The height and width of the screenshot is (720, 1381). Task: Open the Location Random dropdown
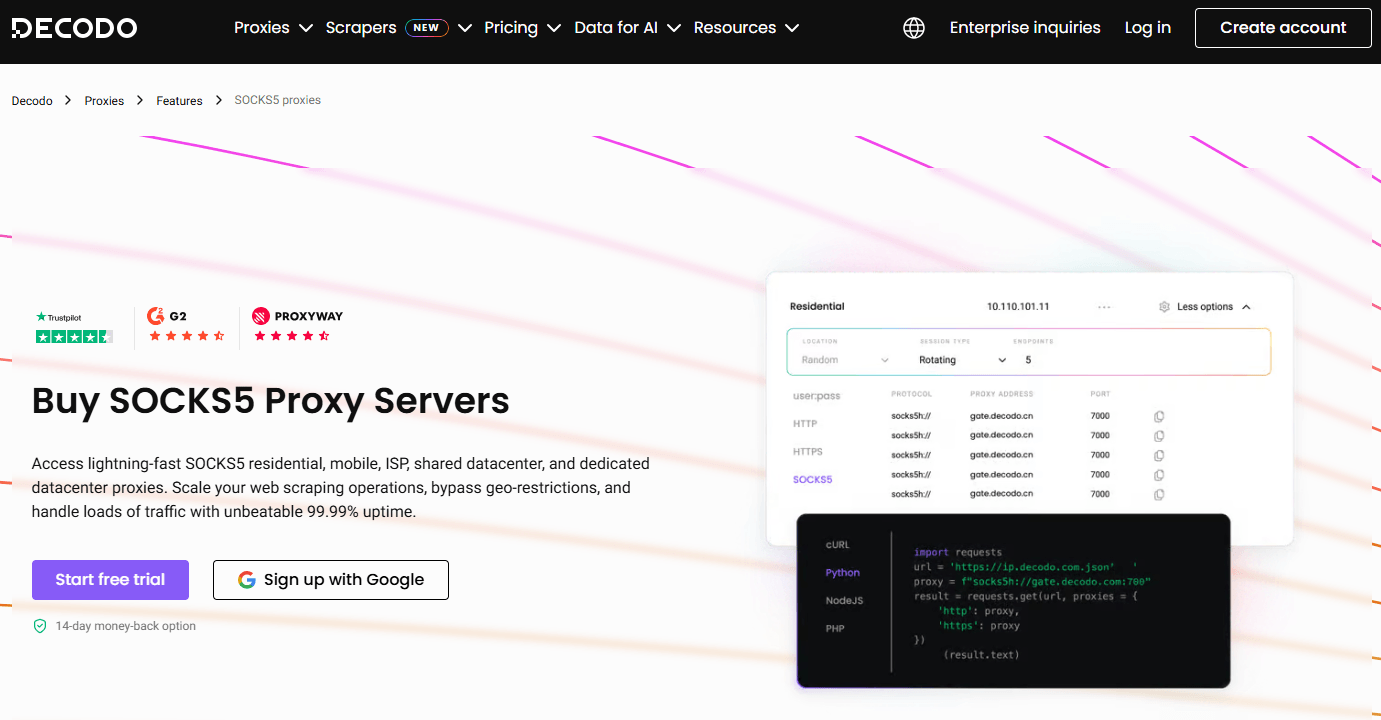[x=845, y=360]
